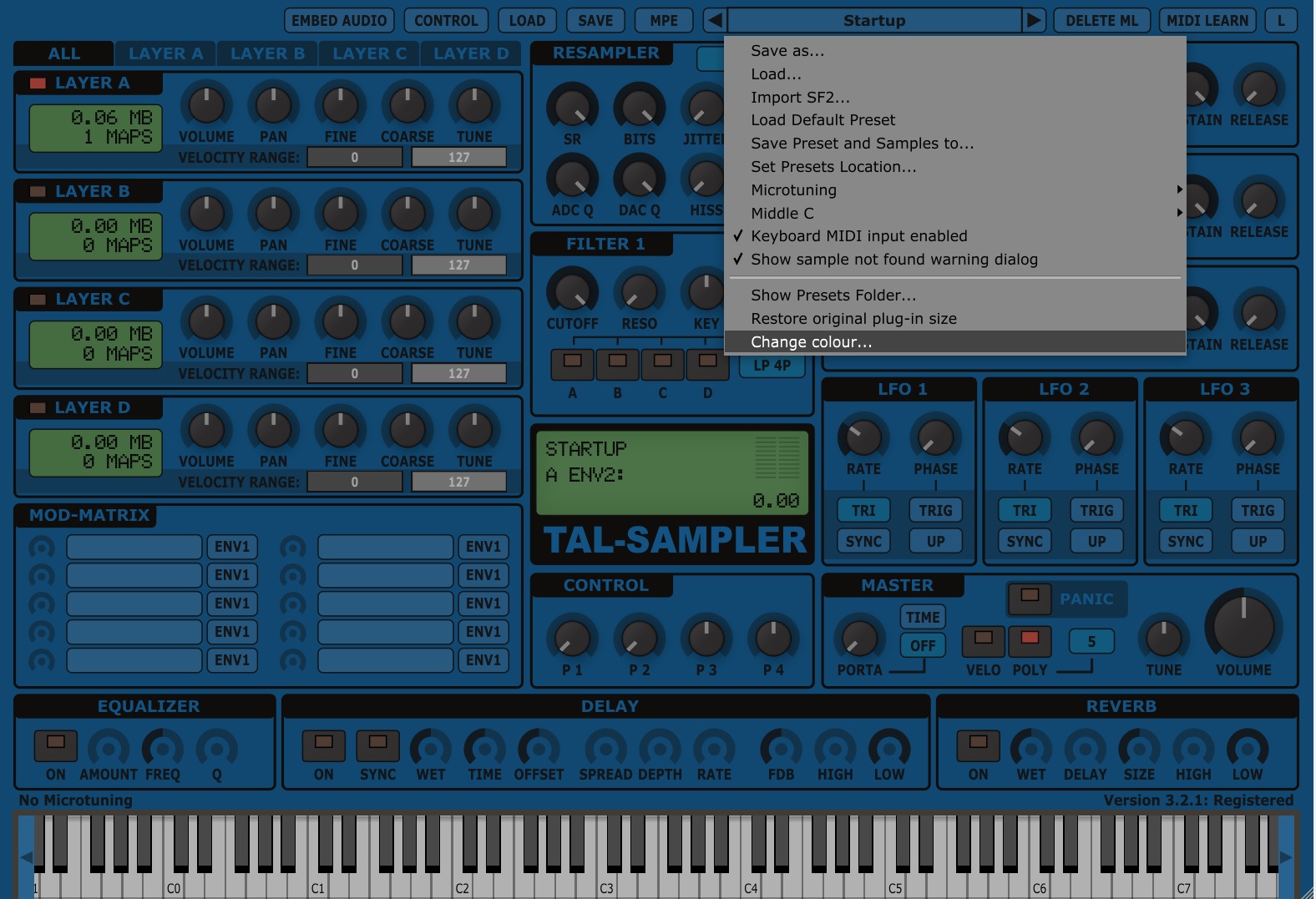Click the top bar LOAD button
This screenshot has height=899, width=1316.
pos(527,20)
